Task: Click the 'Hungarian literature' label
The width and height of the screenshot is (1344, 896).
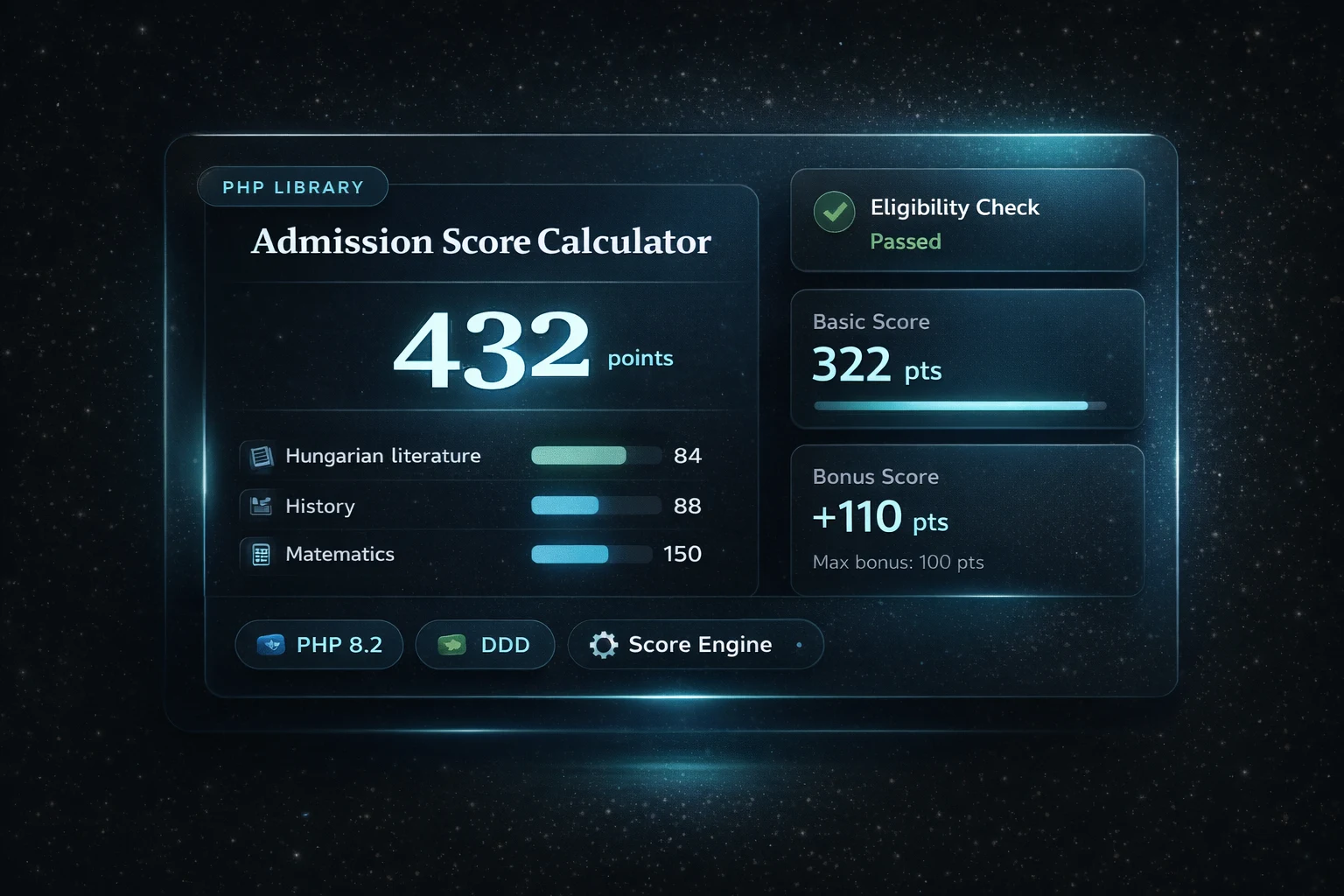Action: [383, 456]
